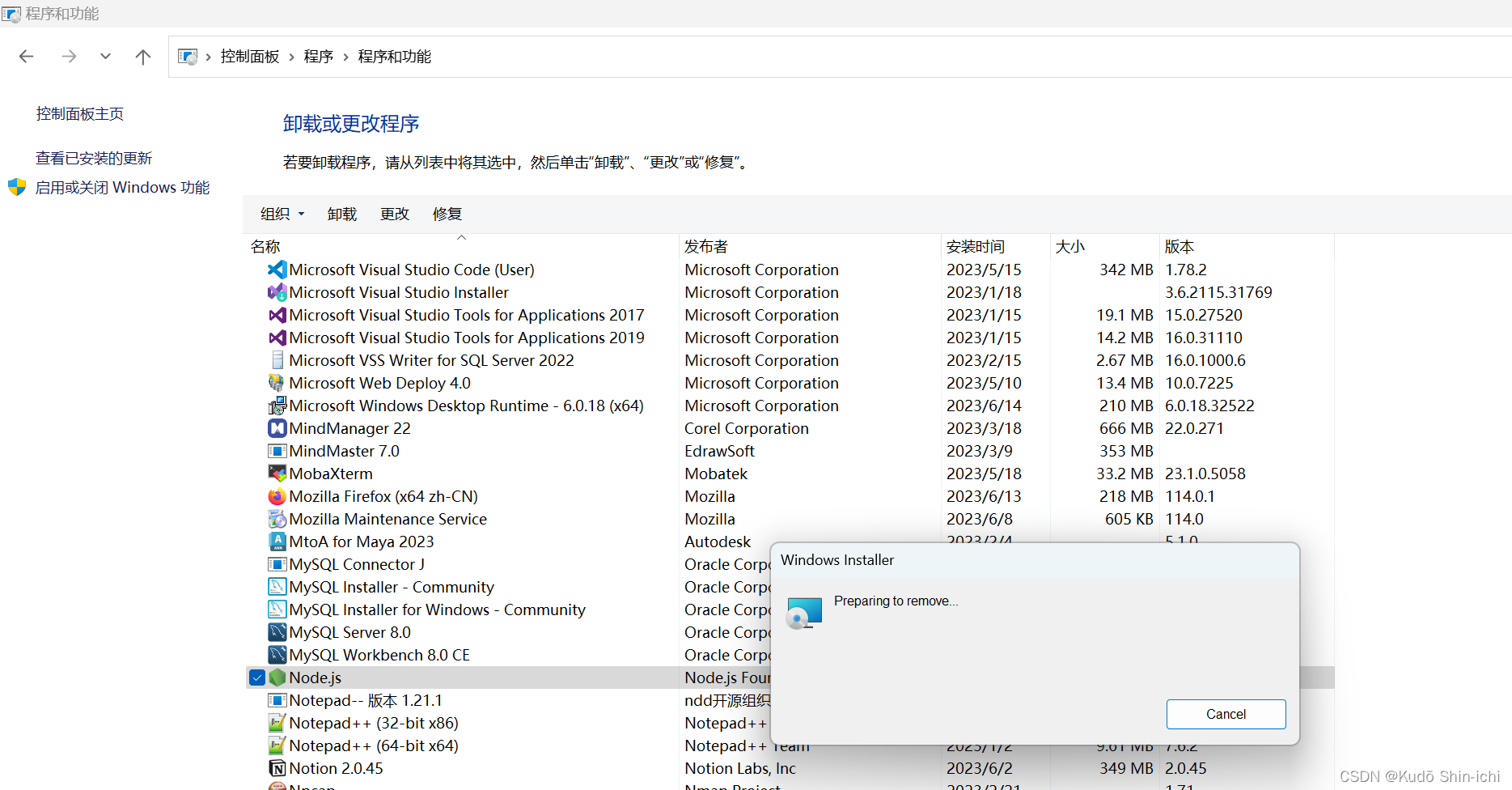This screenshot has height=790, width=1512.
Task: Go back with the back arrow
Action: click(x=26, y=56)
